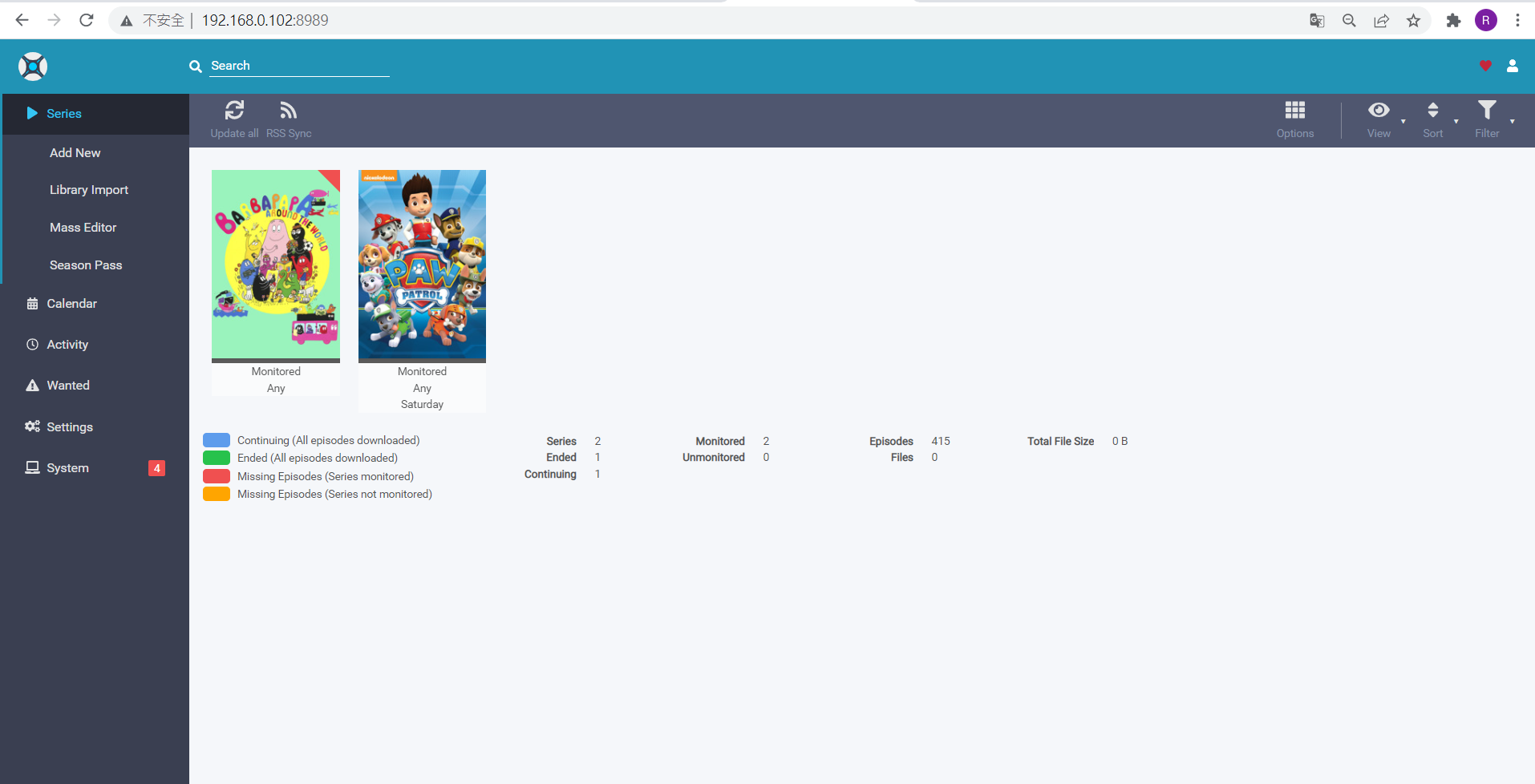Open Mass Editor page
The width and height of the screenshot is (1535, 784).
83,228
